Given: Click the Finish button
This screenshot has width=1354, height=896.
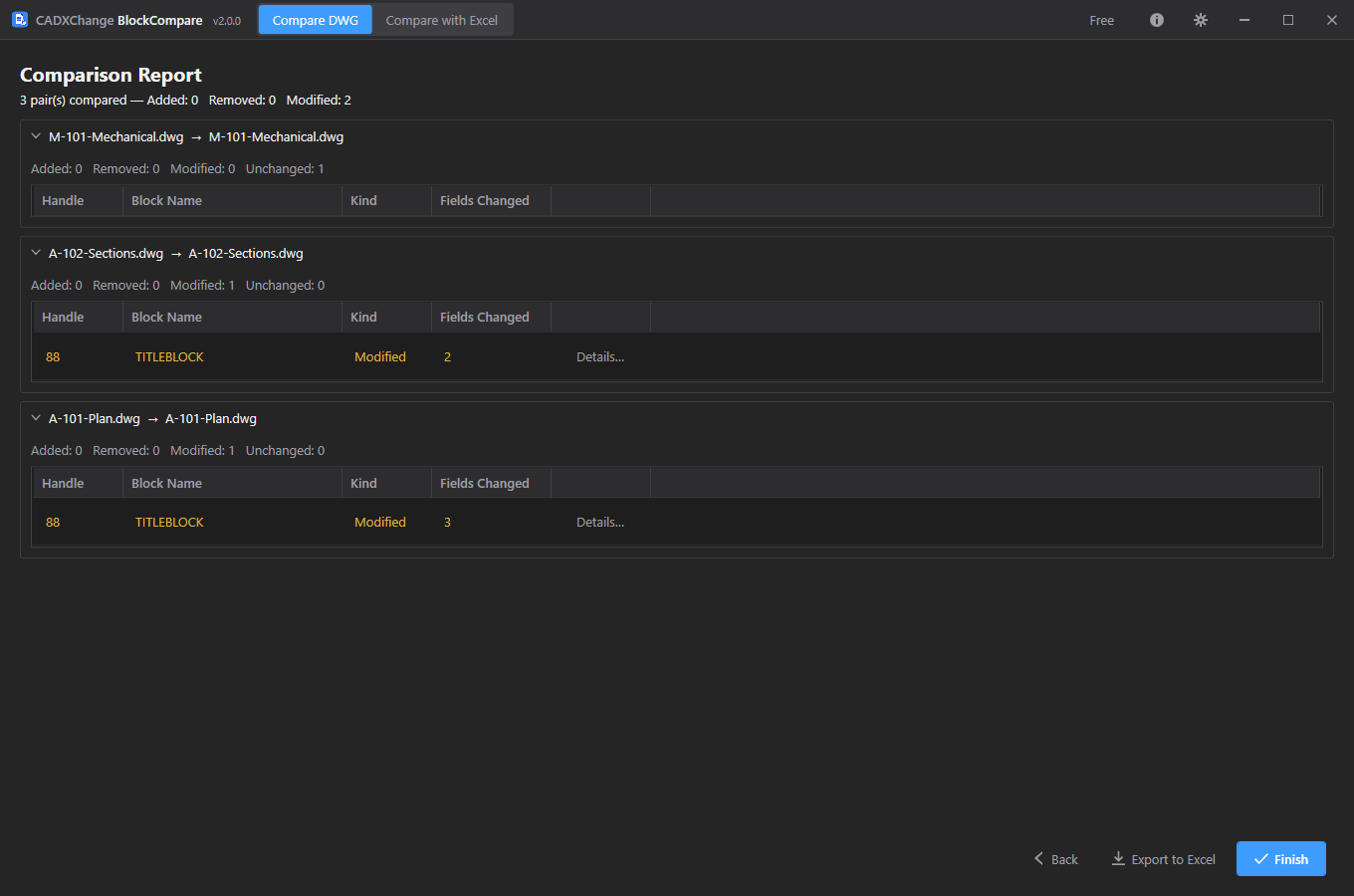Looking at the screenshot, I should point(1281,859).
